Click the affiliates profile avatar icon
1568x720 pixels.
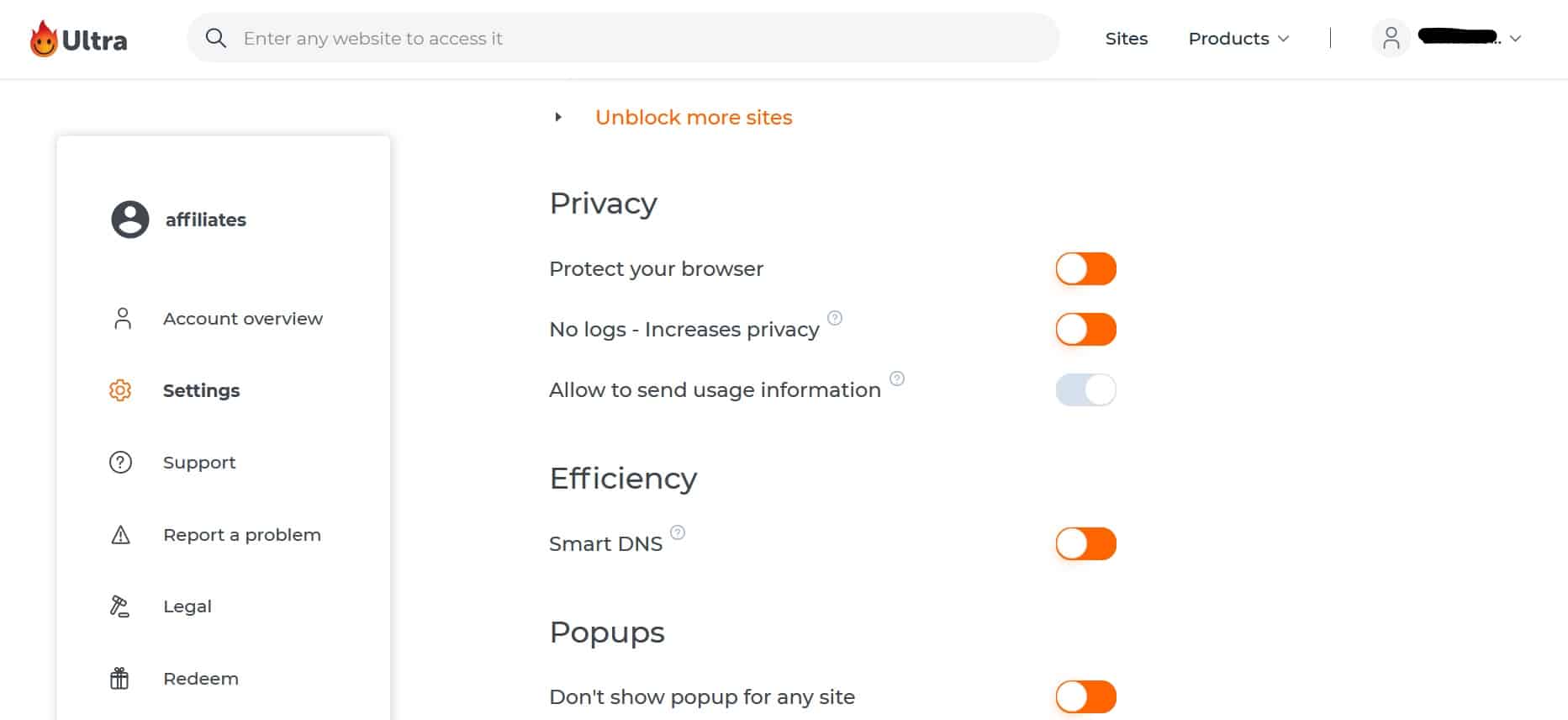[130, 220]
